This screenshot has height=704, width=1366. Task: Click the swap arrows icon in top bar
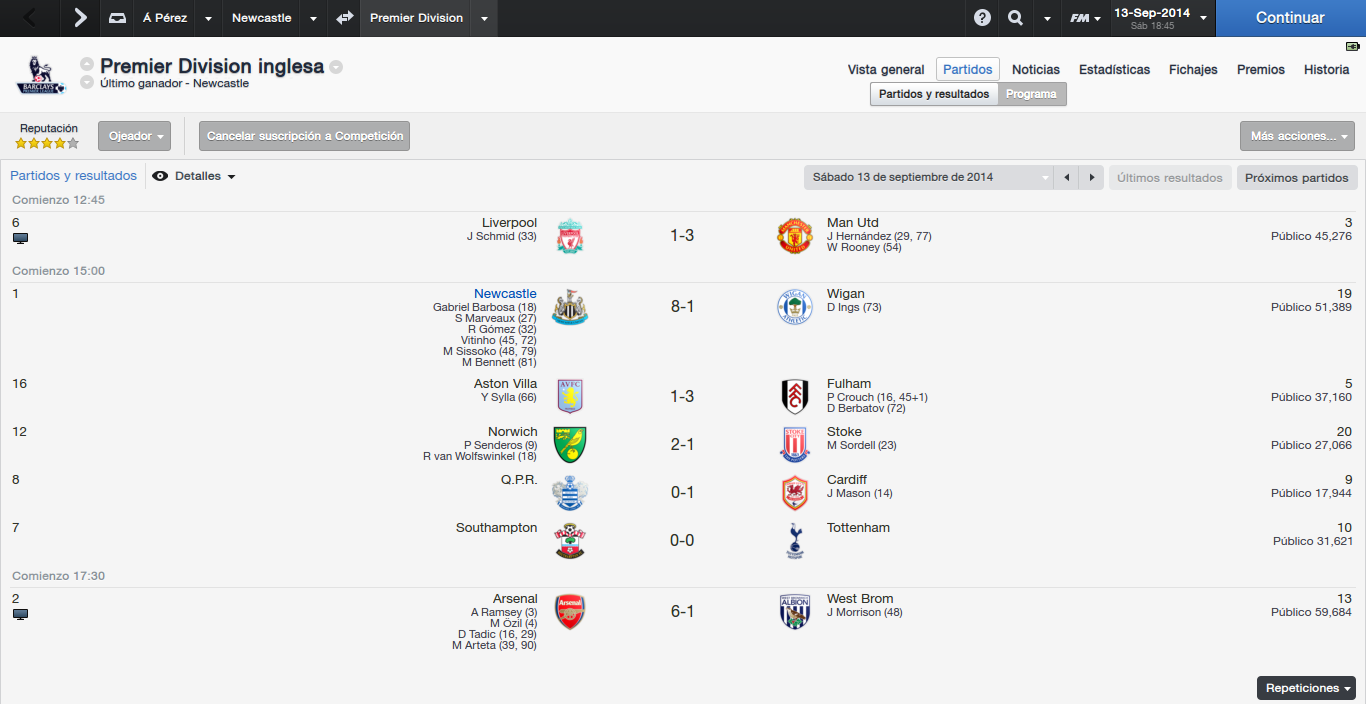[345, 18]
